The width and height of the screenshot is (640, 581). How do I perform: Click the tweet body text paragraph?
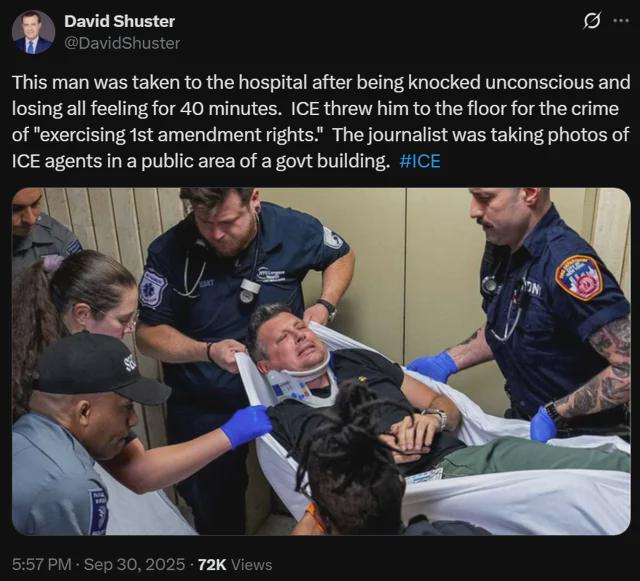[321, 122]
